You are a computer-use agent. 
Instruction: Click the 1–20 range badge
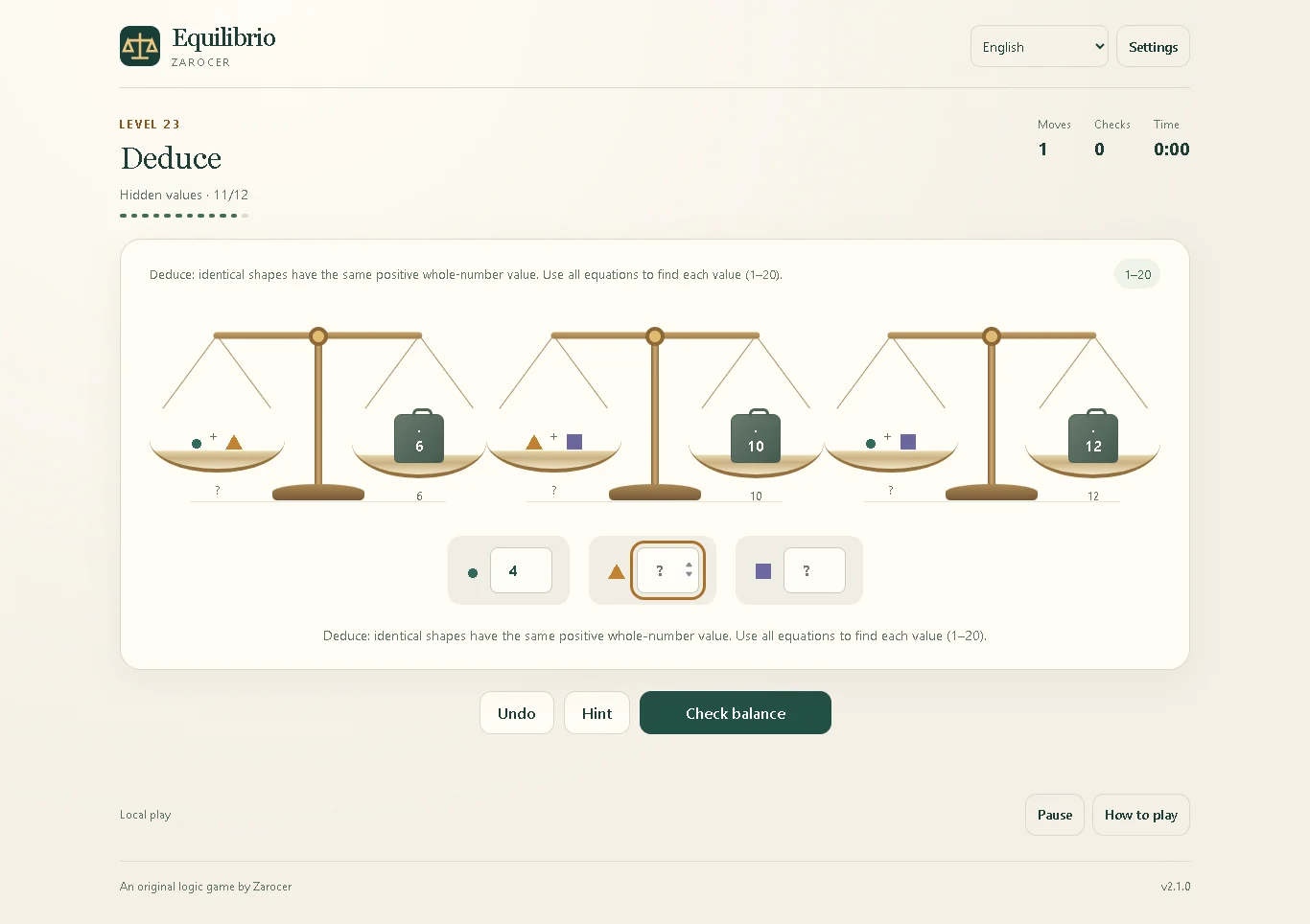pyautogui.click(x=1137, y=274)
